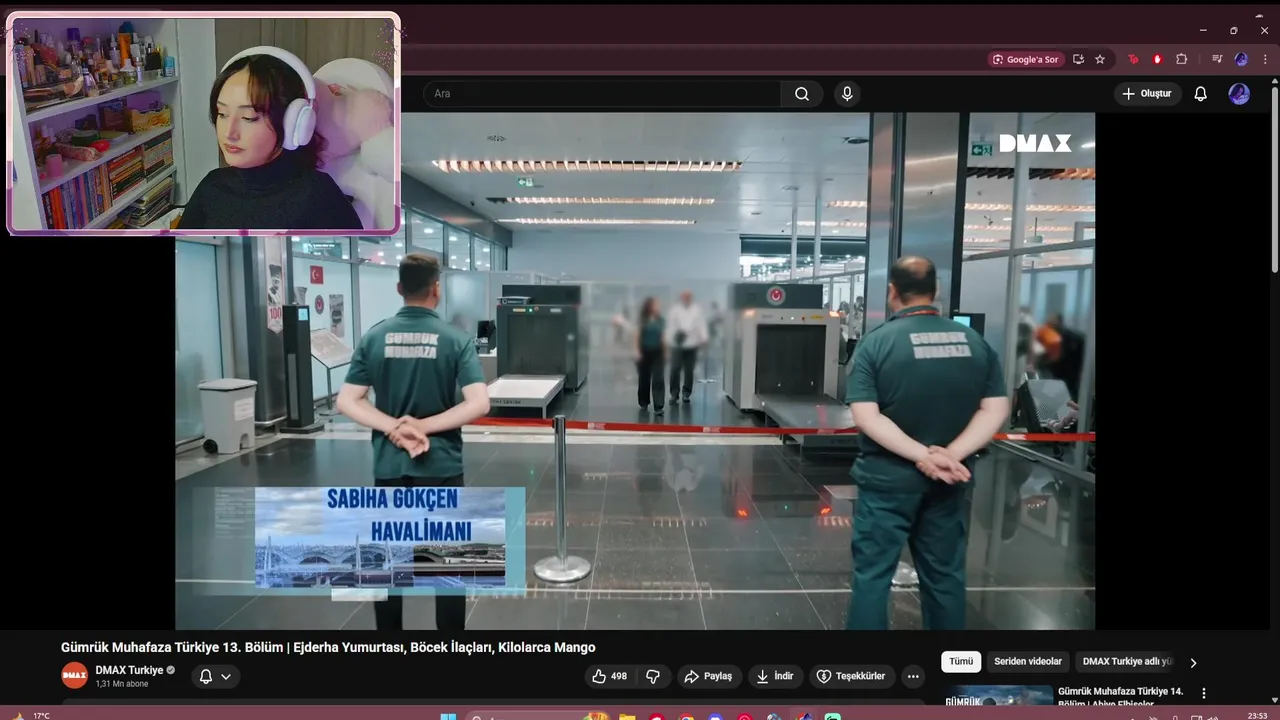Open Gümrük Muhafaza Türkiye 14. Bölüm thumbnail
The image size is (1280, 720).
999,696
